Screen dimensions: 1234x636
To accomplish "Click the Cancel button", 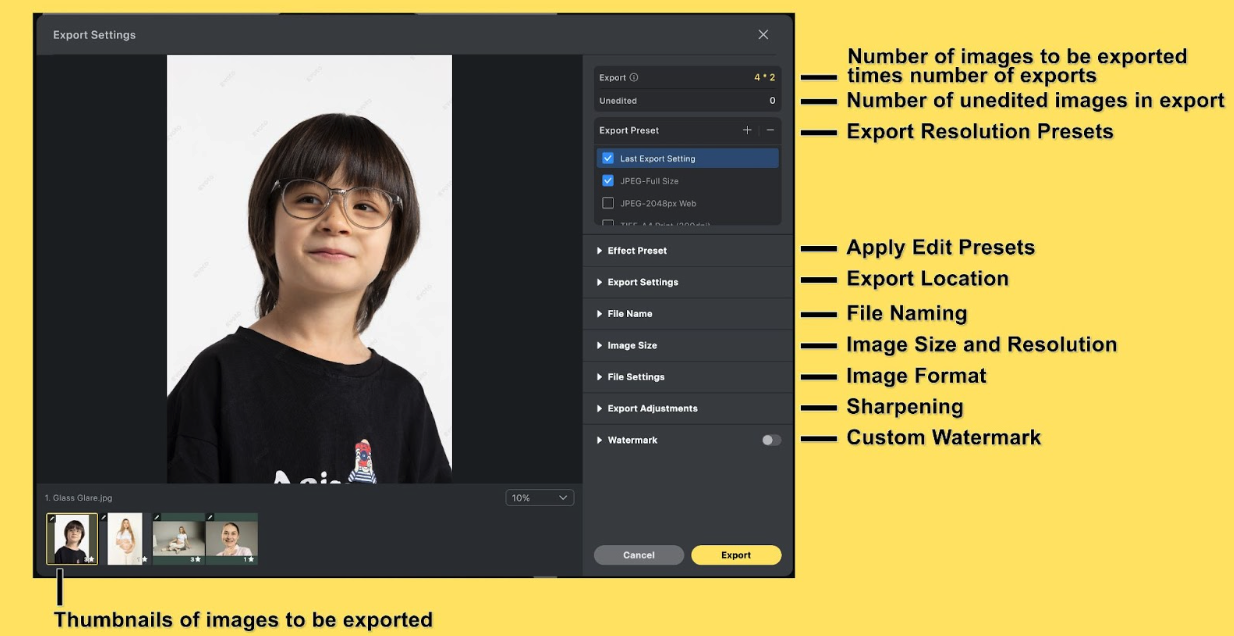I will coord(639,555).
